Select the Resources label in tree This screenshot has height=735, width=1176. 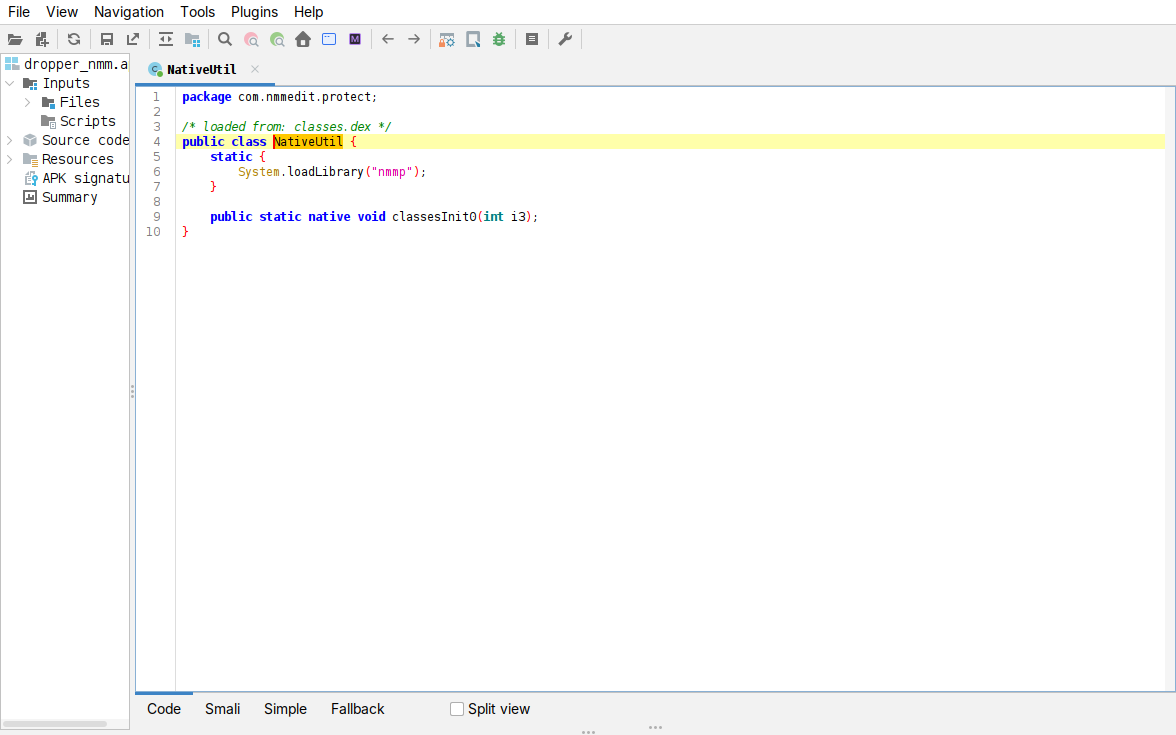[x=78, y=159]
